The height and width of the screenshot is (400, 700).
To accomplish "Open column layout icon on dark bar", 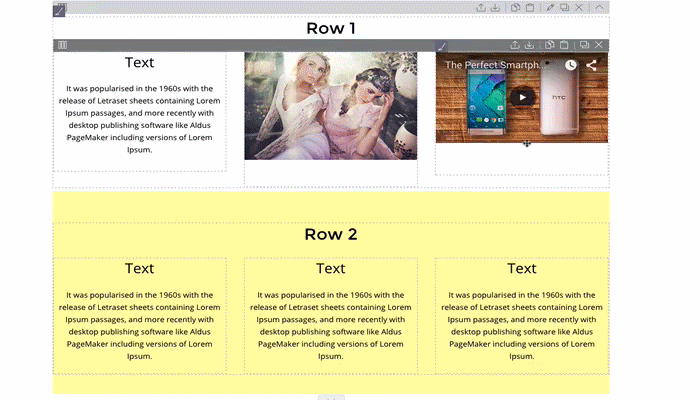I will click(x=62, y=45).
